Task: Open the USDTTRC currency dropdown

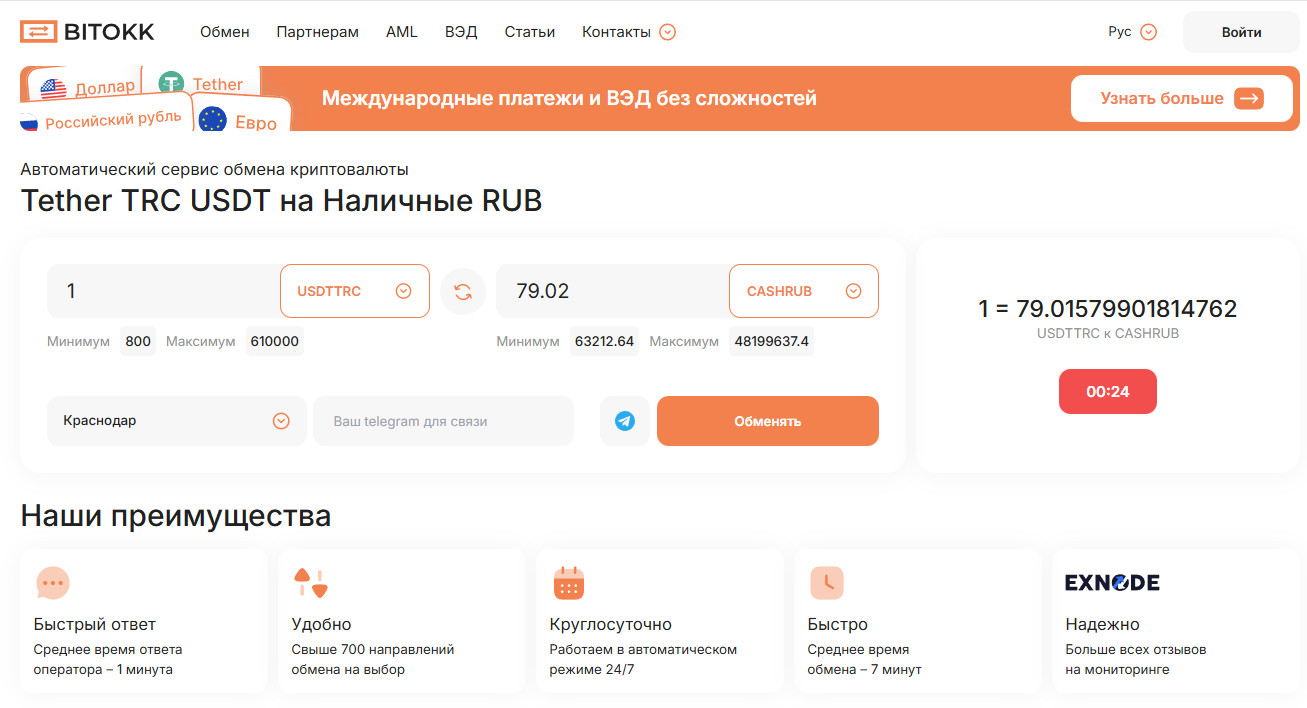Action: pos(355,291)
